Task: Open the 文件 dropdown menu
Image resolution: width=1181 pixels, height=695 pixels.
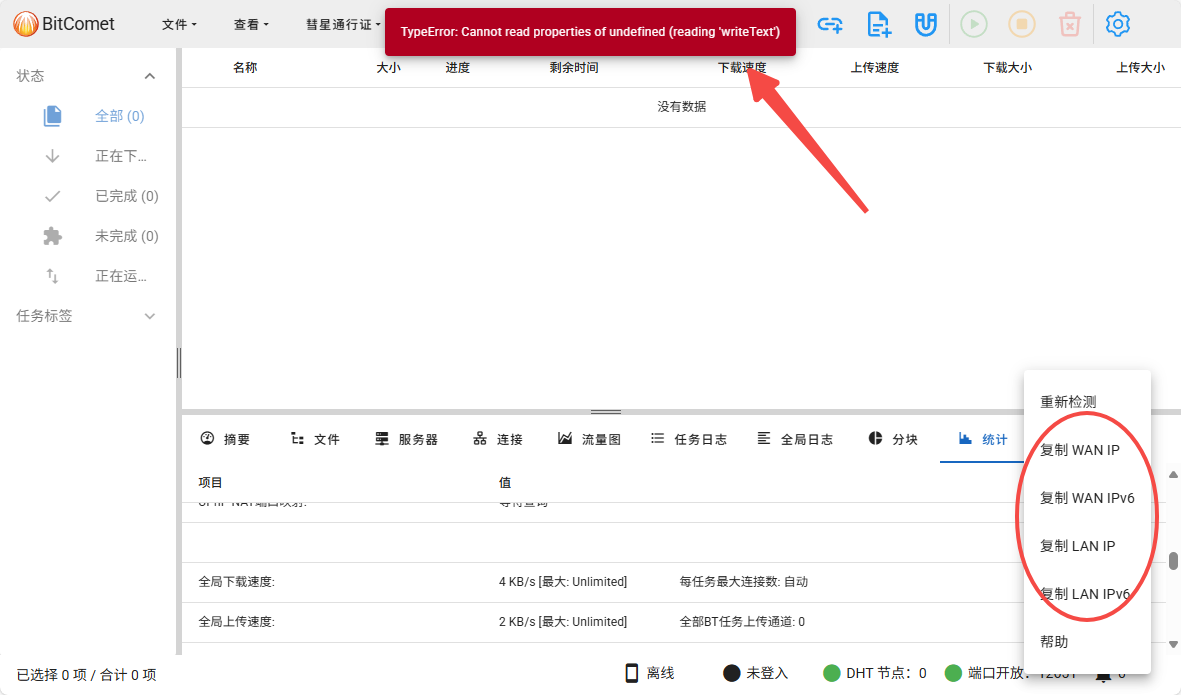Action: (x=179, y=24)
